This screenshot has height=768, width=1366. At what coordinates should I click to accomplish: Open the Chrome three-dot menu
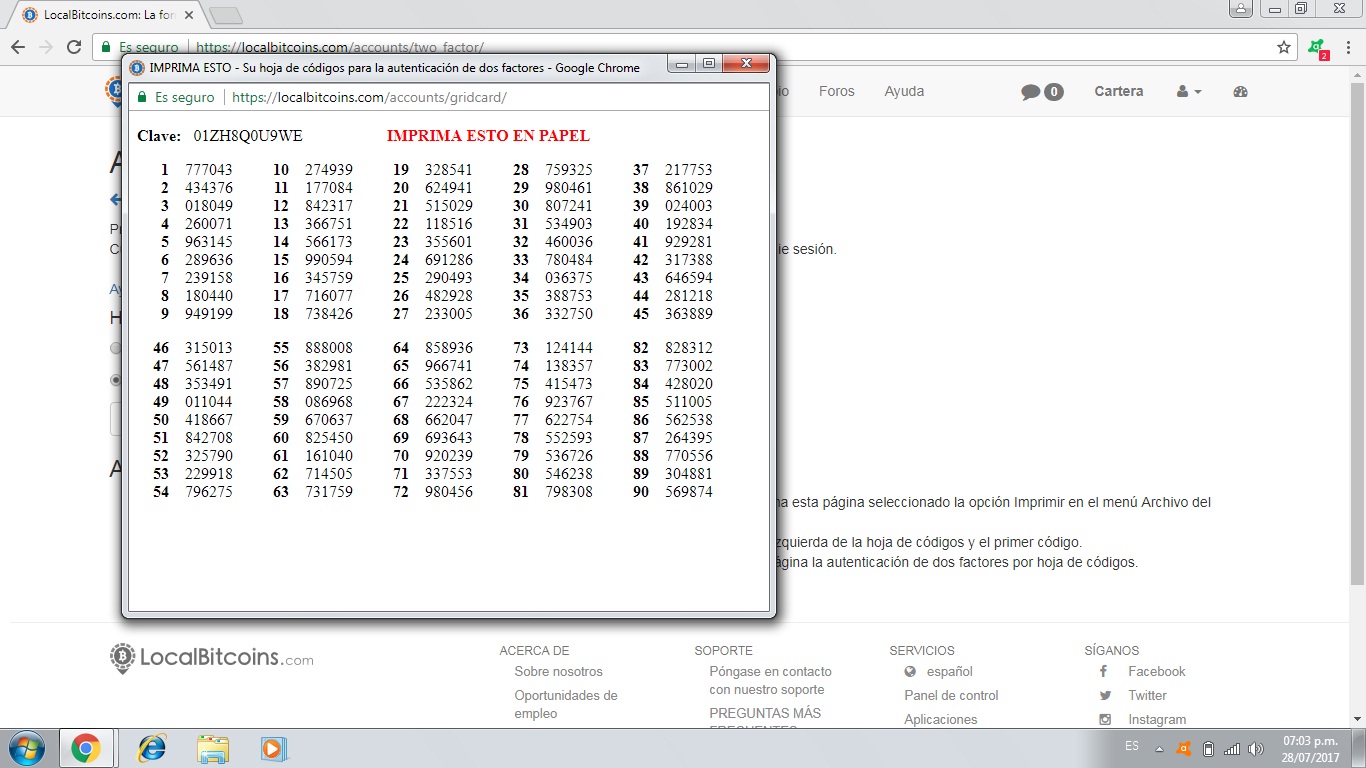tap(1347, 47)
